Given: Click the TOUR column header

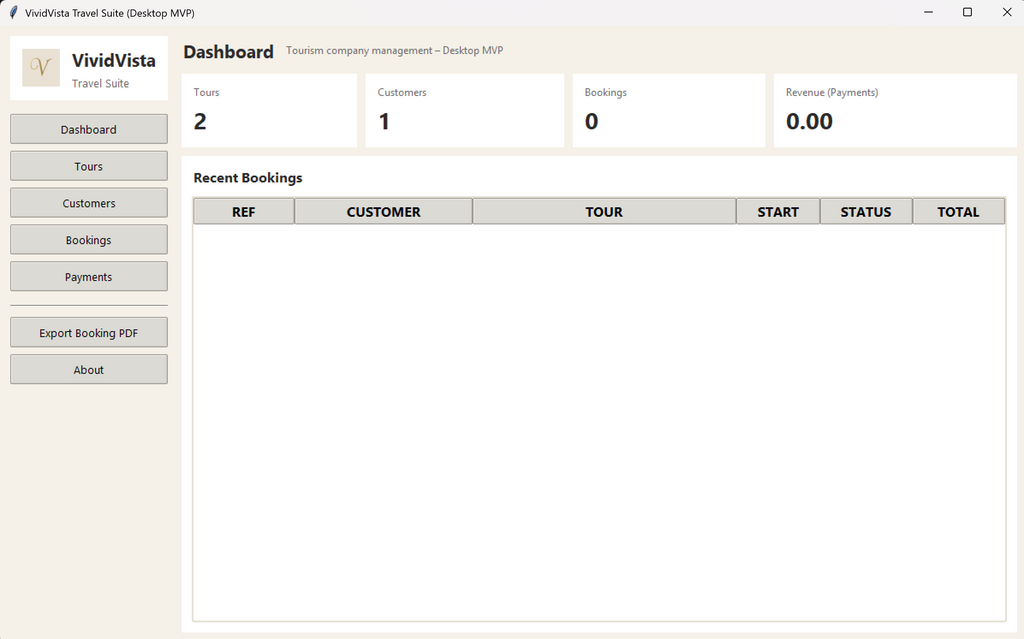Looking at the screenshot, I should point(604,212).
